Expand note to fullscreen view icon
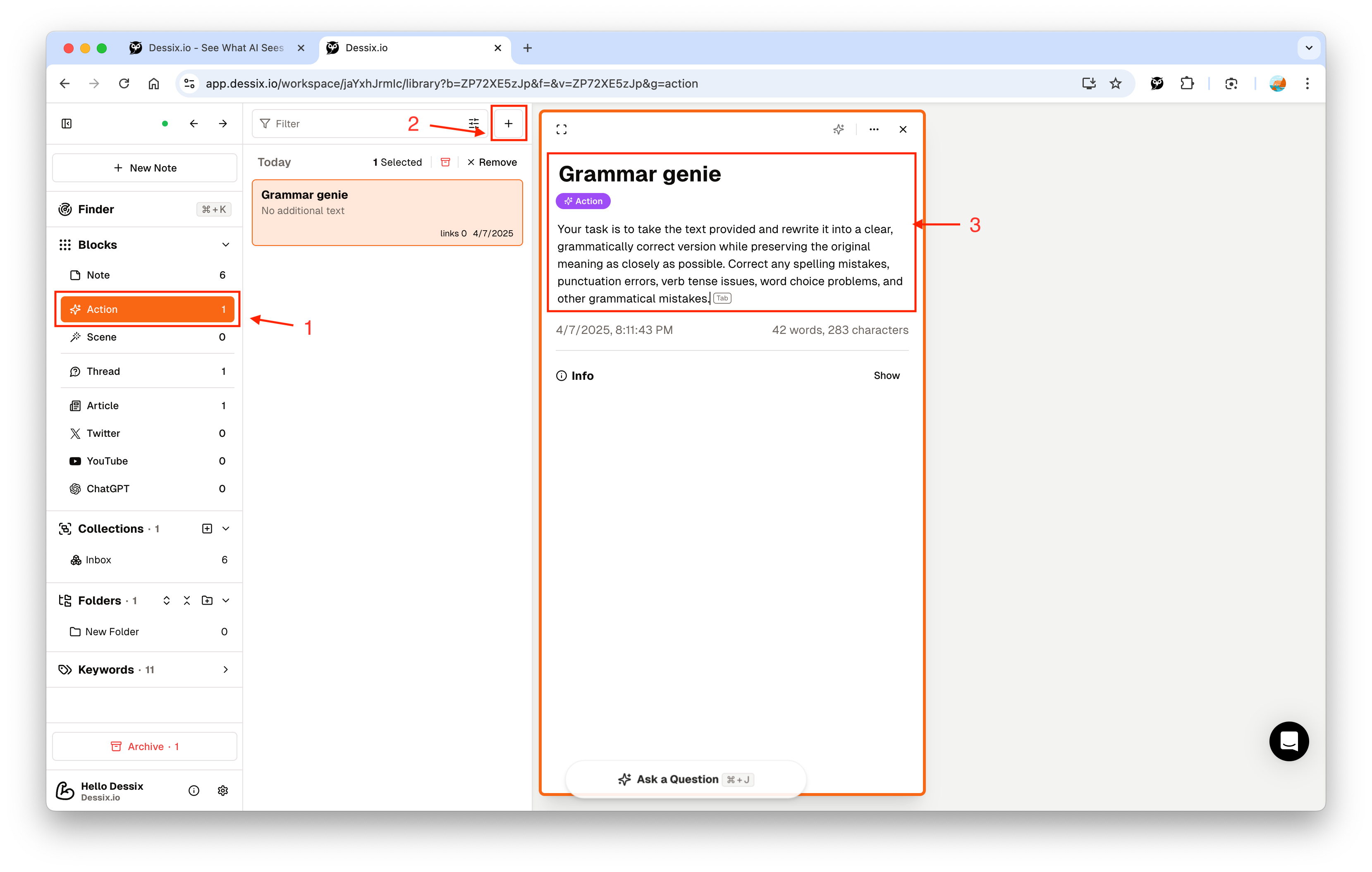1372x872 pixels. [561, 129]
